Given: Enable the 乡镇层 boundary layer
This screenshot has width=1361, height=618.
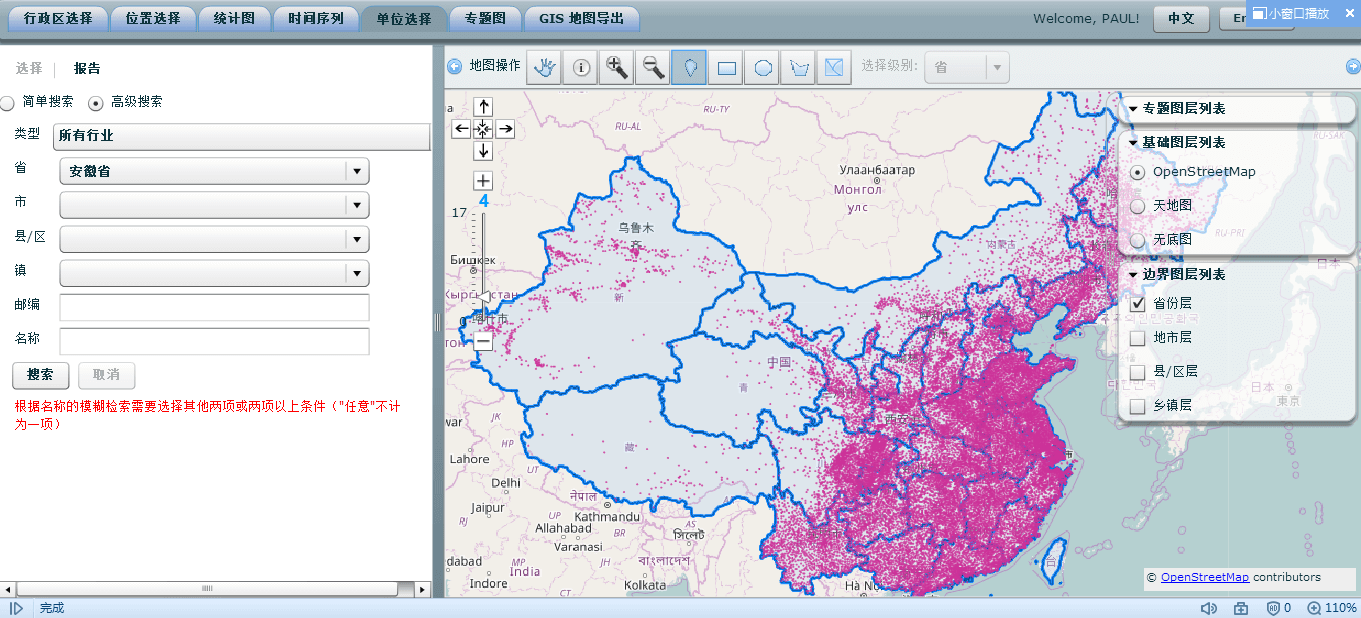Looking at the screenshot, I should point(1137,406).
